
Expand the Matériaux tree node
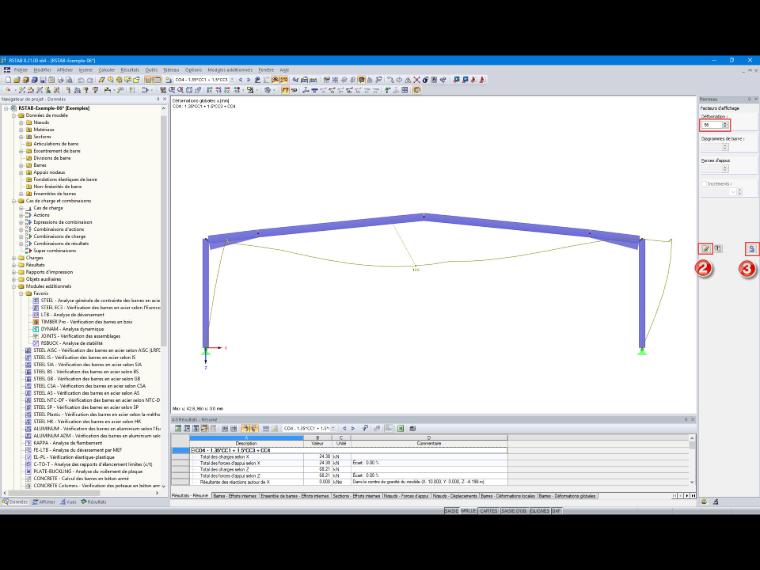pyautogui.click(x=21, y=129)
